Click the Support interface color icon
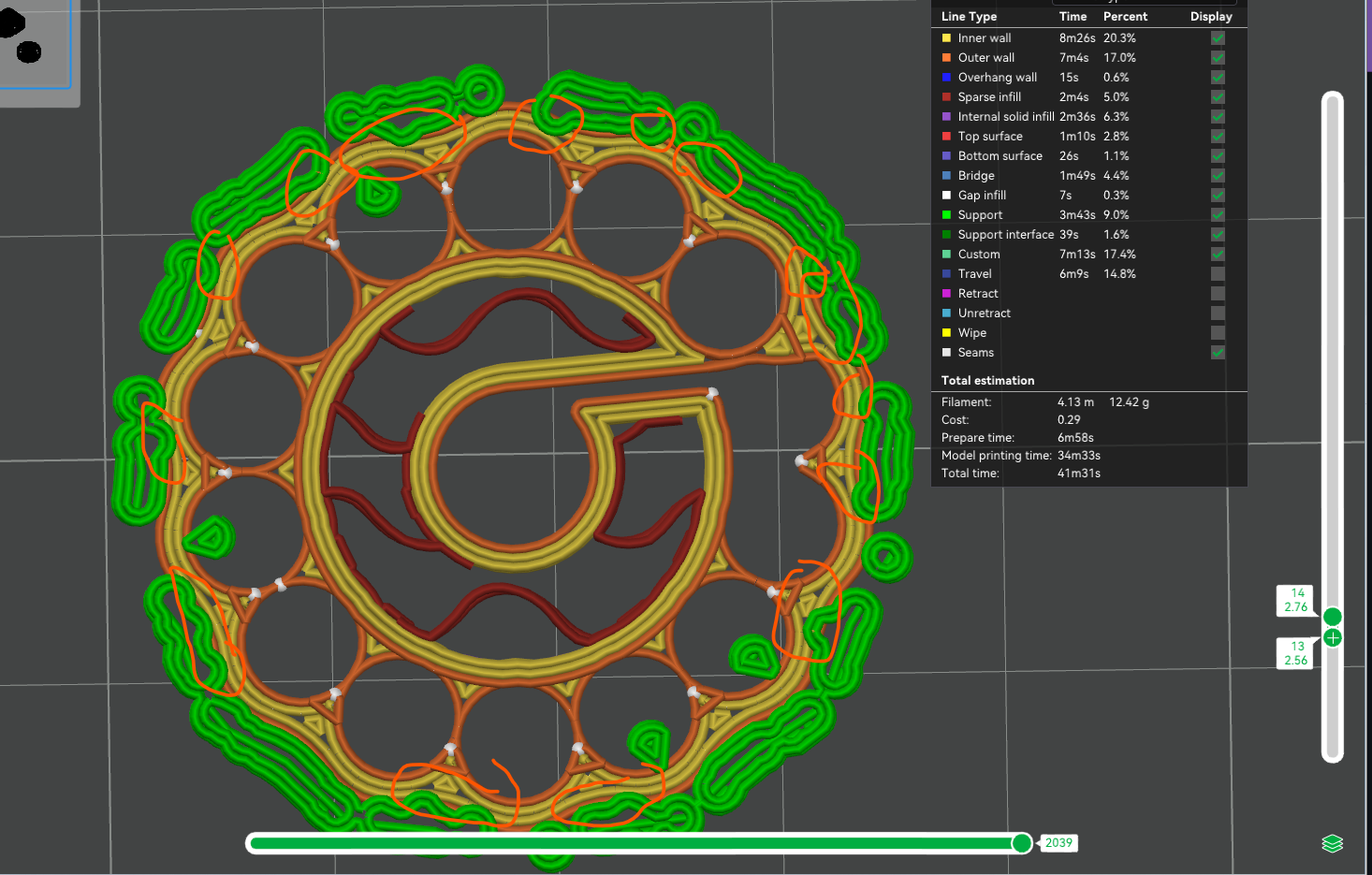The height and width of the screenshot is (875, 1372). click(947, 234)
